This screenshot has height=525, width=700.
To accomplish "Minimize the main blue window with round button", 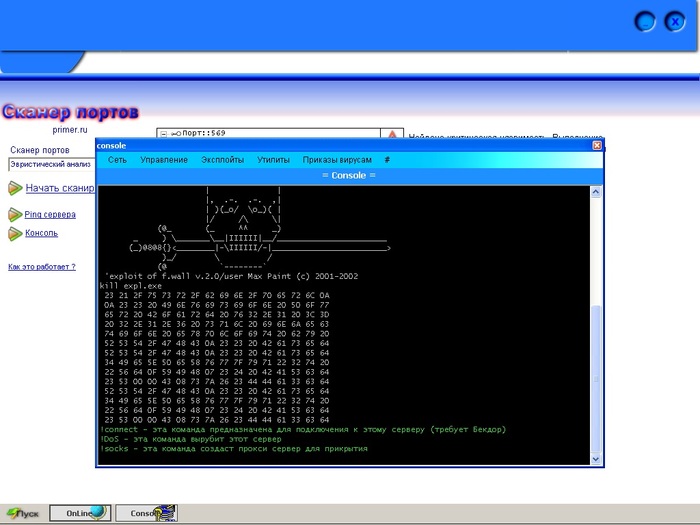I will pyautogui.click(x=646, y=21).
